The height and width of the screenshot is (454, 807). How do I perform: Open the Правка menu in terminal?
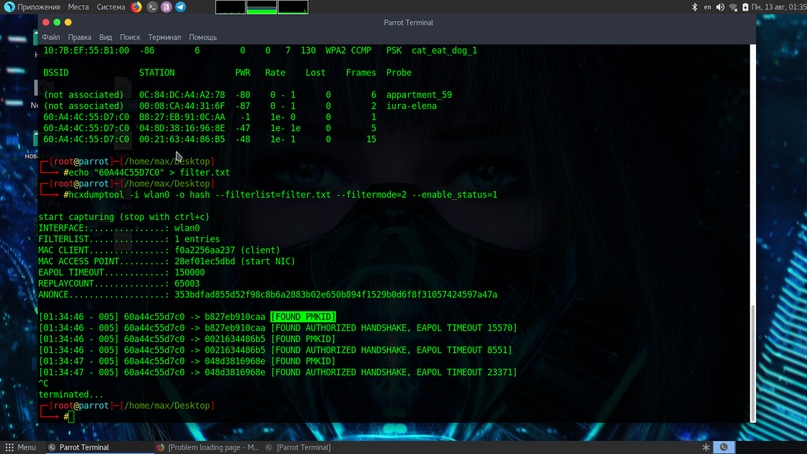(x=79, y=37)
